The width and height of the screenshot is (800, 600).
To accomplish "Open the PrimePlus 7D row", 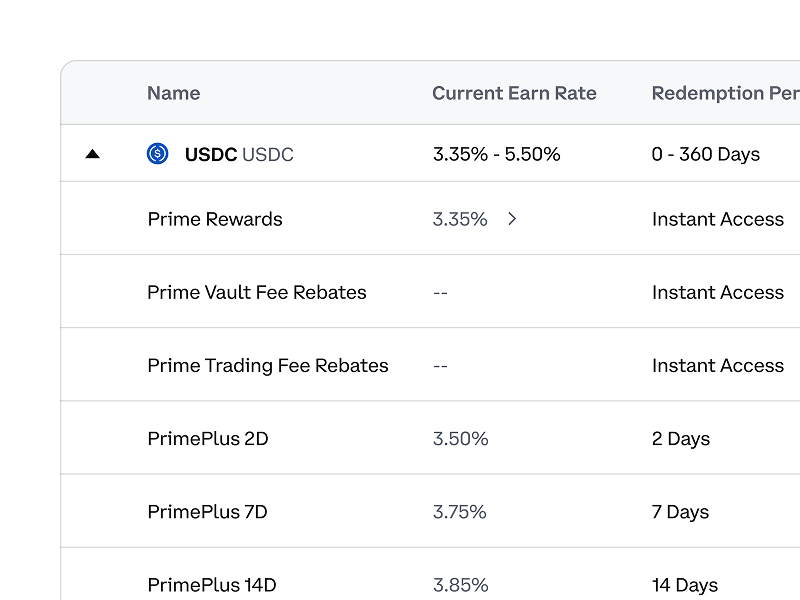I will point(208,511).
